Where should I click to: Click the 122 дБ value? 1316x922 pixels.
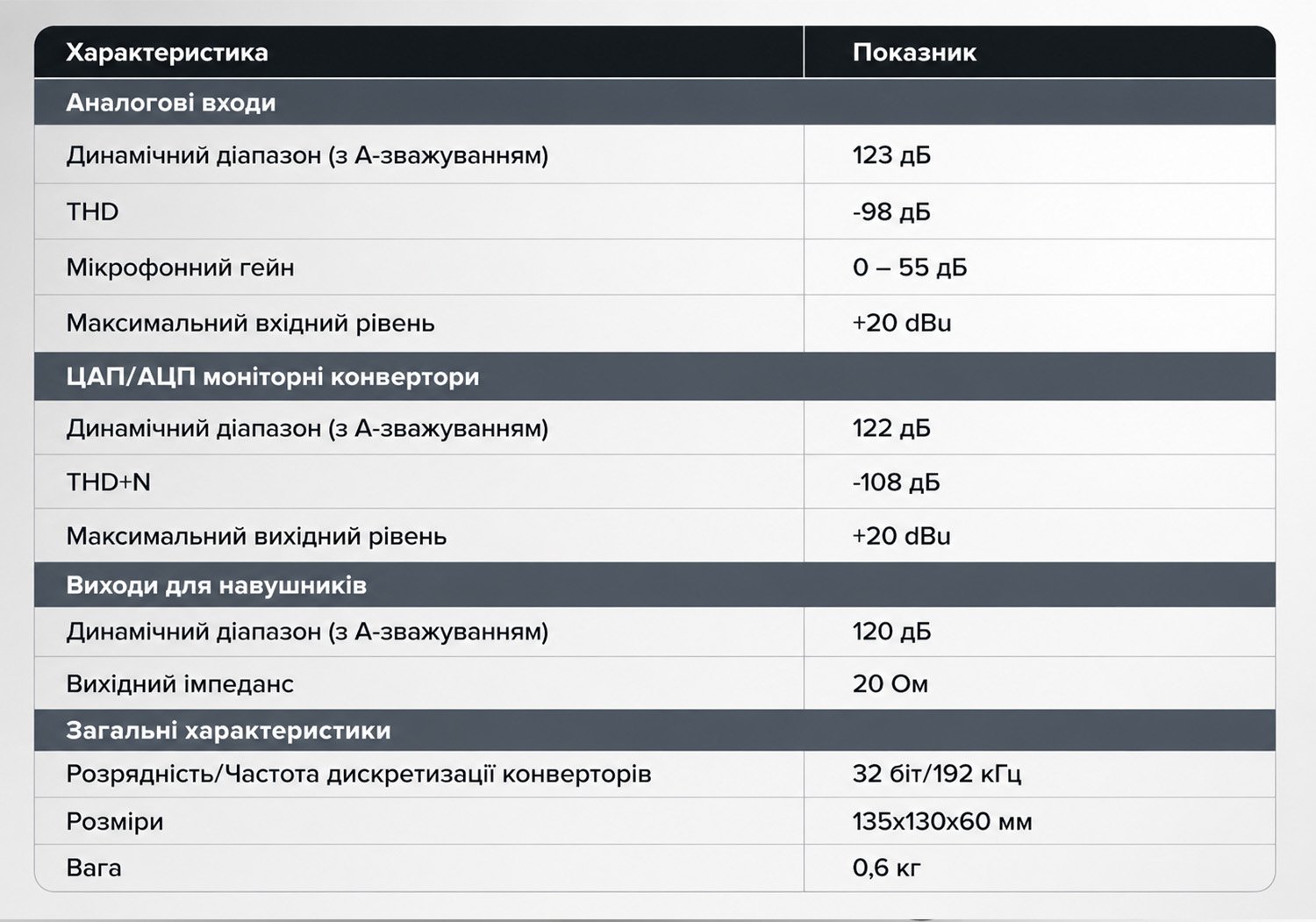891,428
